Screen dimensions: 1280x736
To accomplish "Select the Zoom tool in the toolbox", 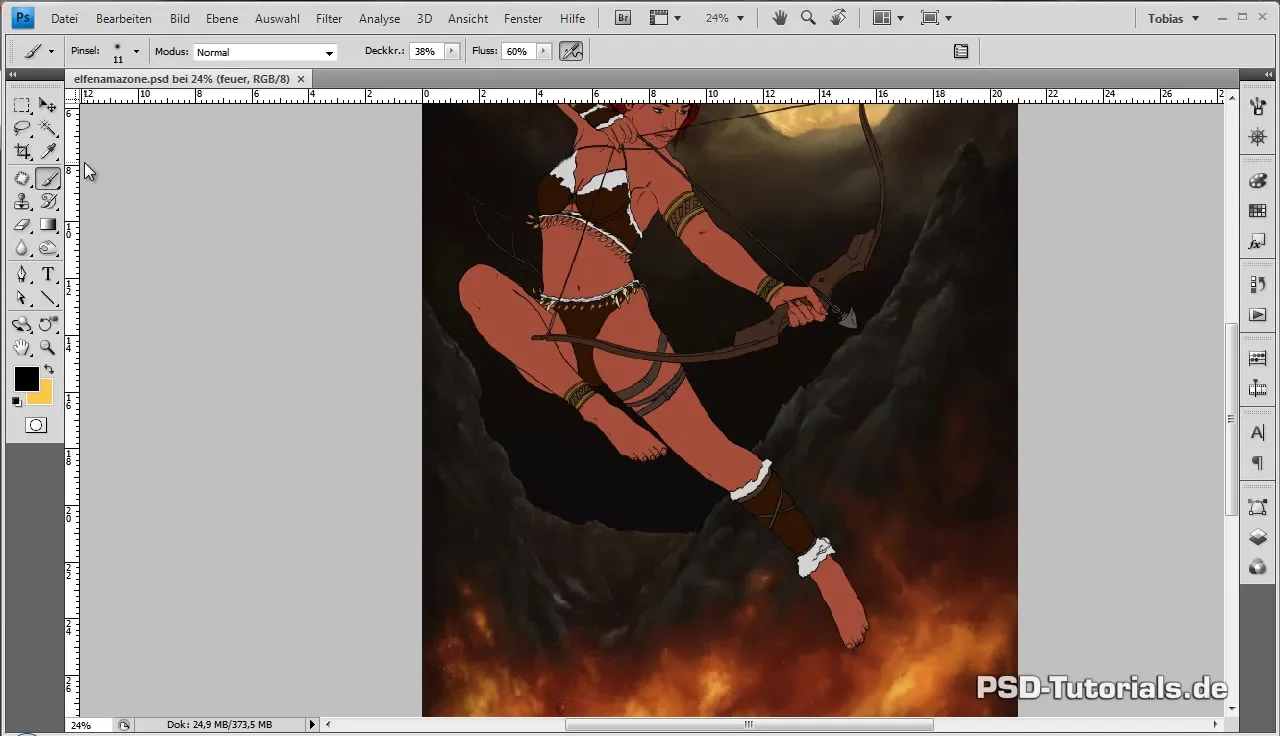I will (47, 348).
